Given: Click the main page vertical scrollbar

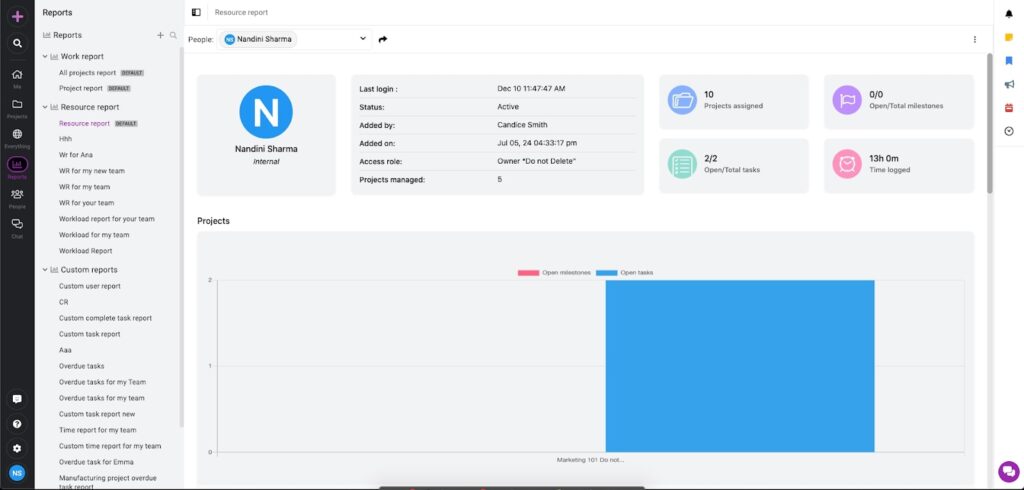Looking at the screenshot, I should (x=989, y=123).
